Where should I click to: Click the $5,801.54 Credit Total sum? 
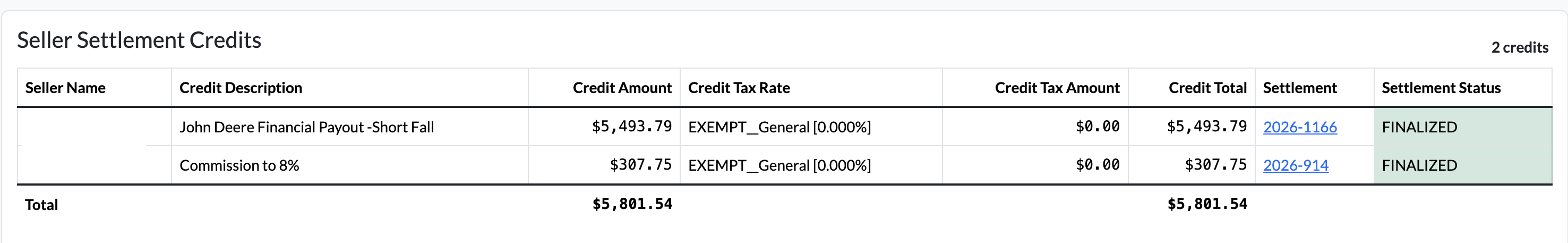coord(1207,204)
